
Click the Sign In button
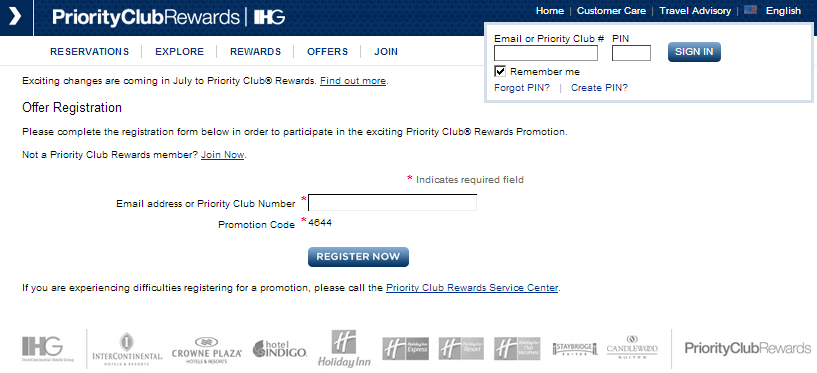point(694,52)
